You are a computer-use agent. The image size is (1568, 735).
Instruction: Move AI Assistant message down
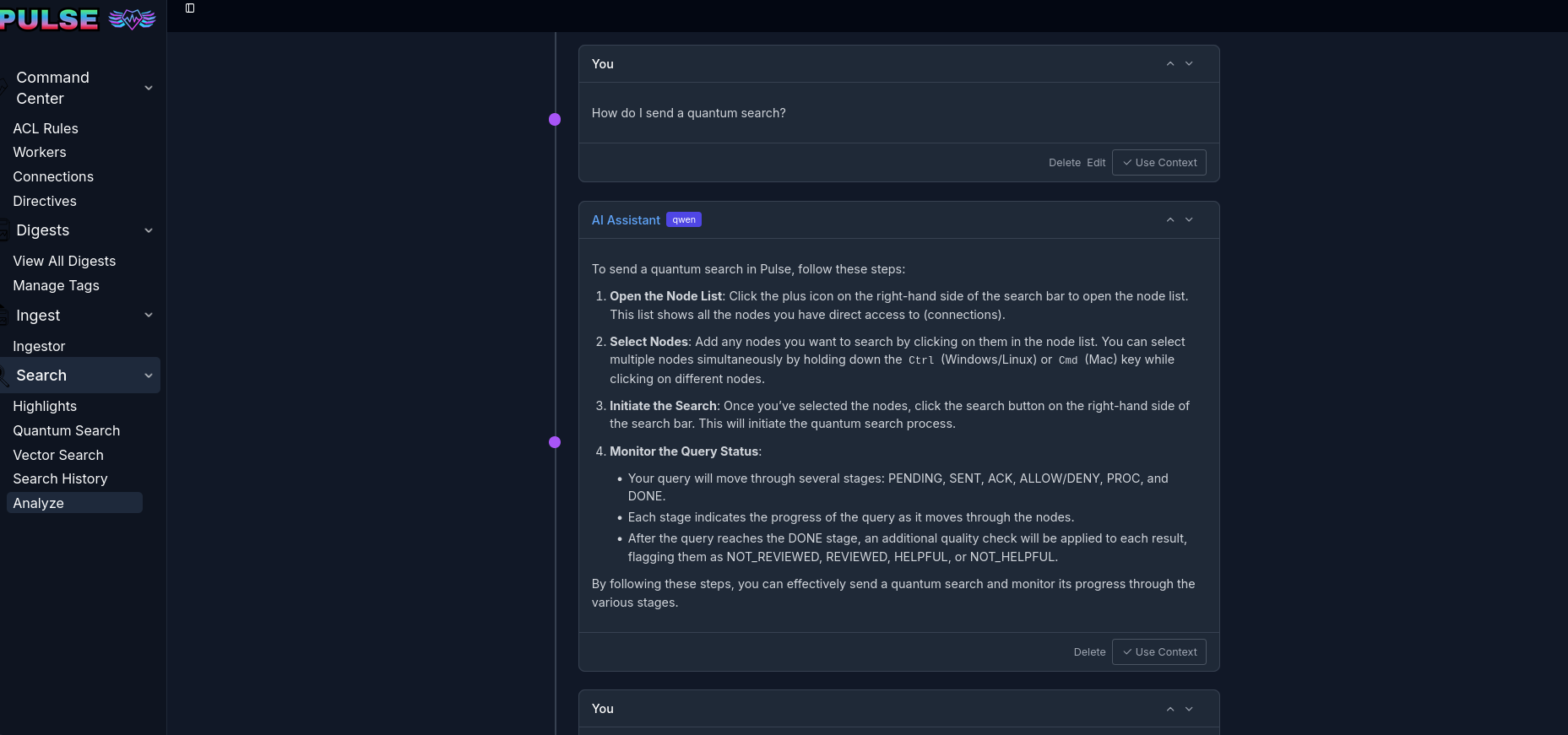[x=1189, y=220]
